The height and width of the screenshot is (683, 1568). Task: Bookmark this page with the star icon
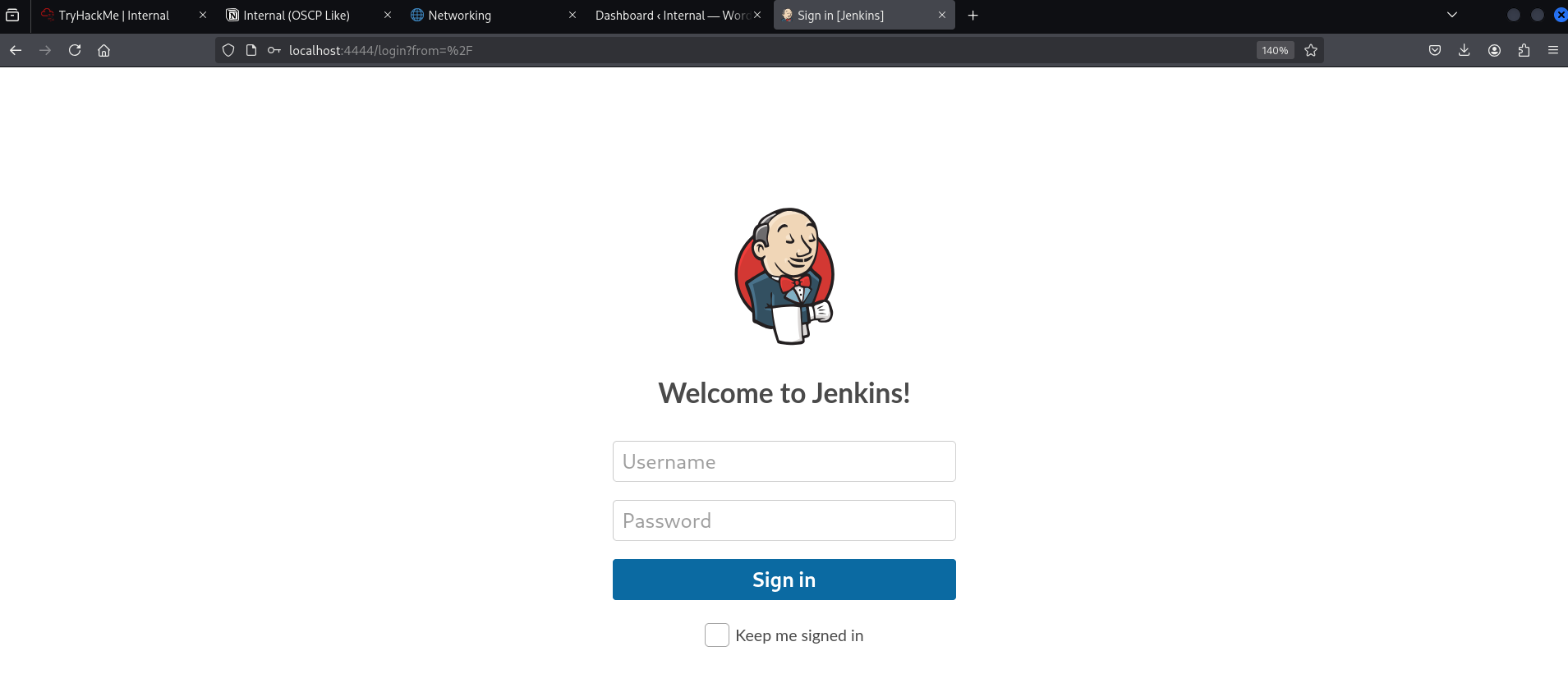pos(1311,50)
